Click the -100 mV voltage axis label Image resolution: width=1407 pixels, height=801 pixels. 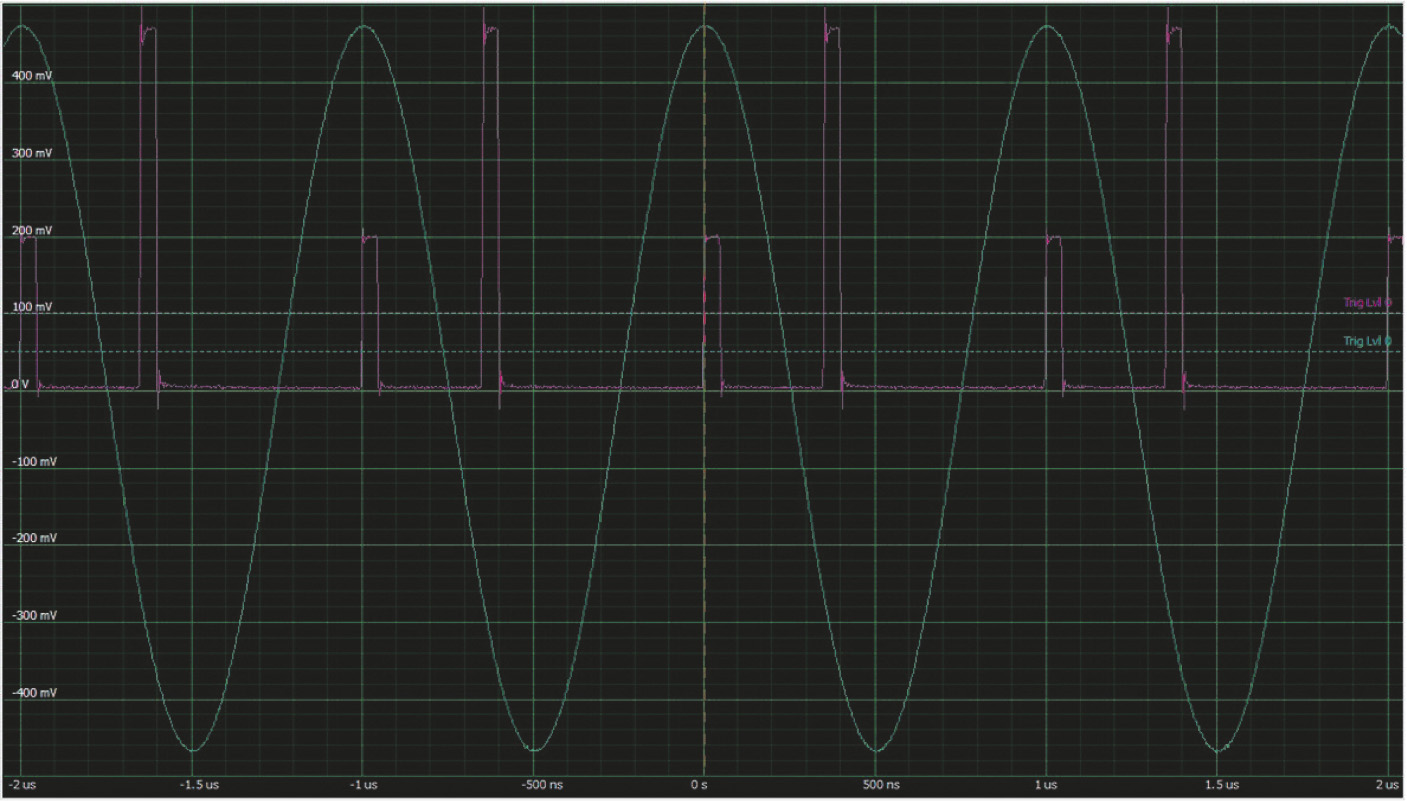click(33, 462)
